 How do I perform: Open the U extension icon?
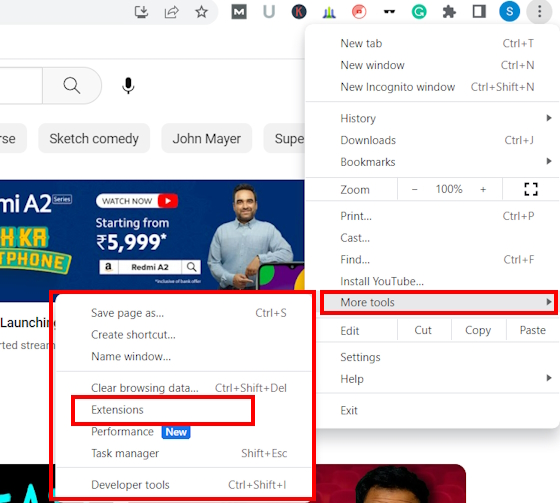click(269, 12)
